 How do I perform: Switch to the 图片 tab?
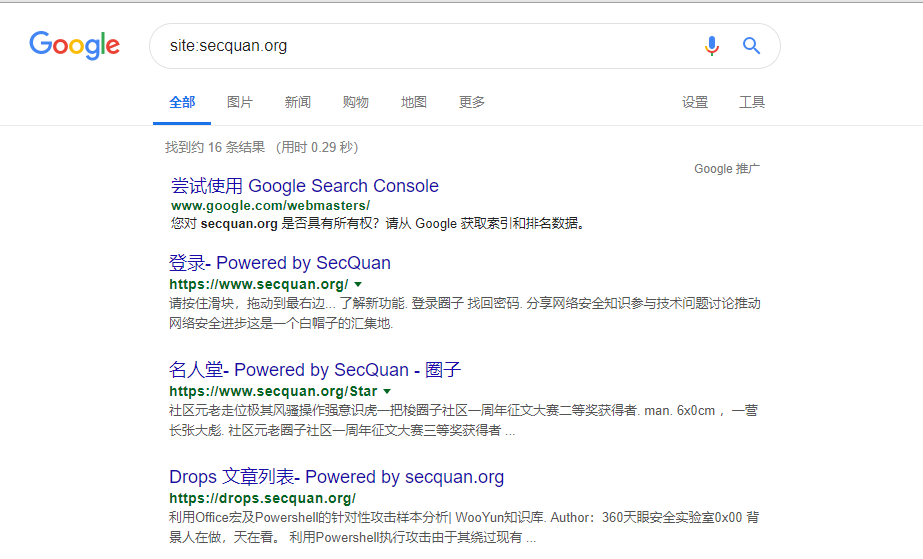(240, 102)
